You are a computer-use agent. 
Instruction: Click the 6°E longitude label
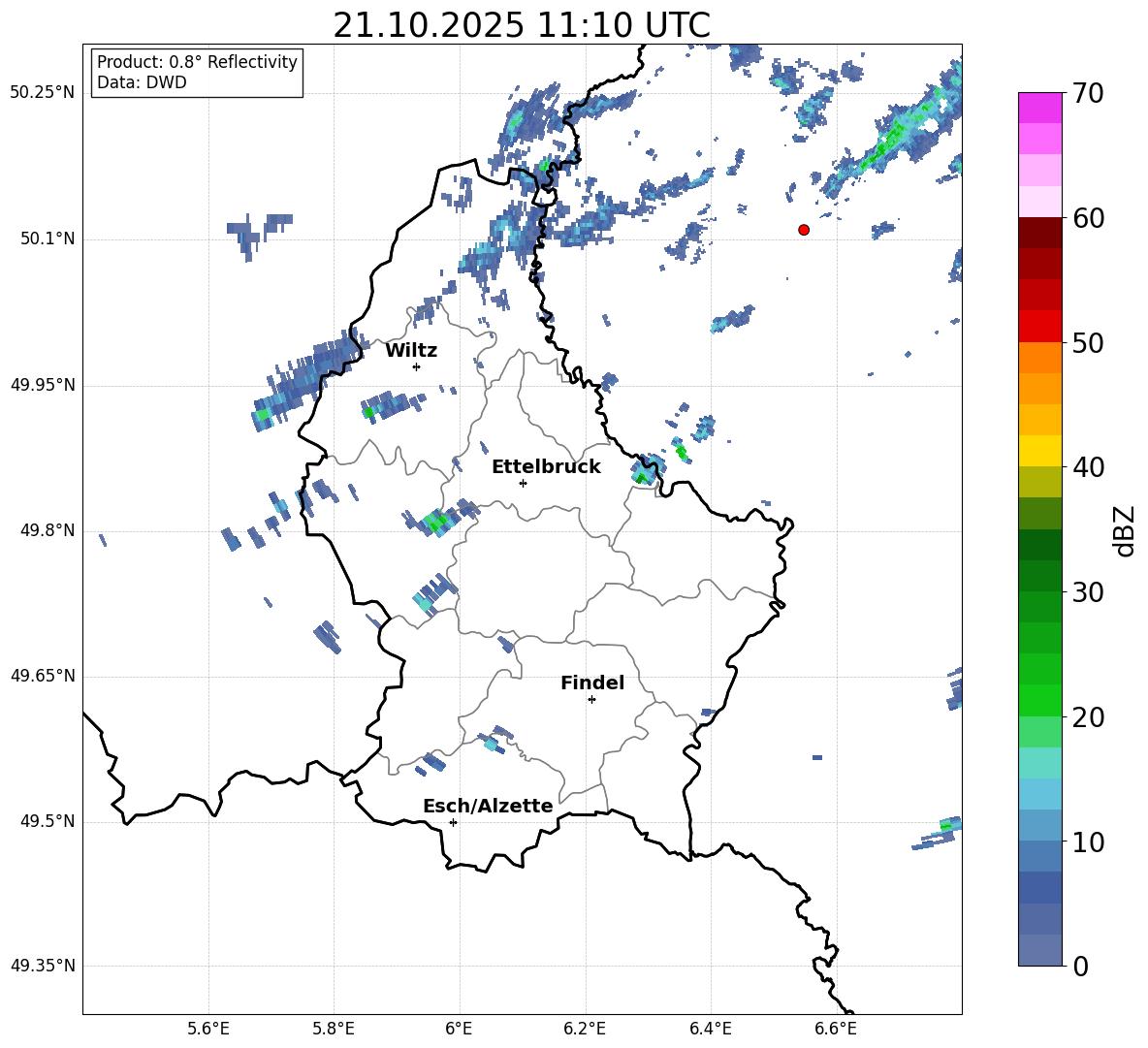[x=459, y=1030]
